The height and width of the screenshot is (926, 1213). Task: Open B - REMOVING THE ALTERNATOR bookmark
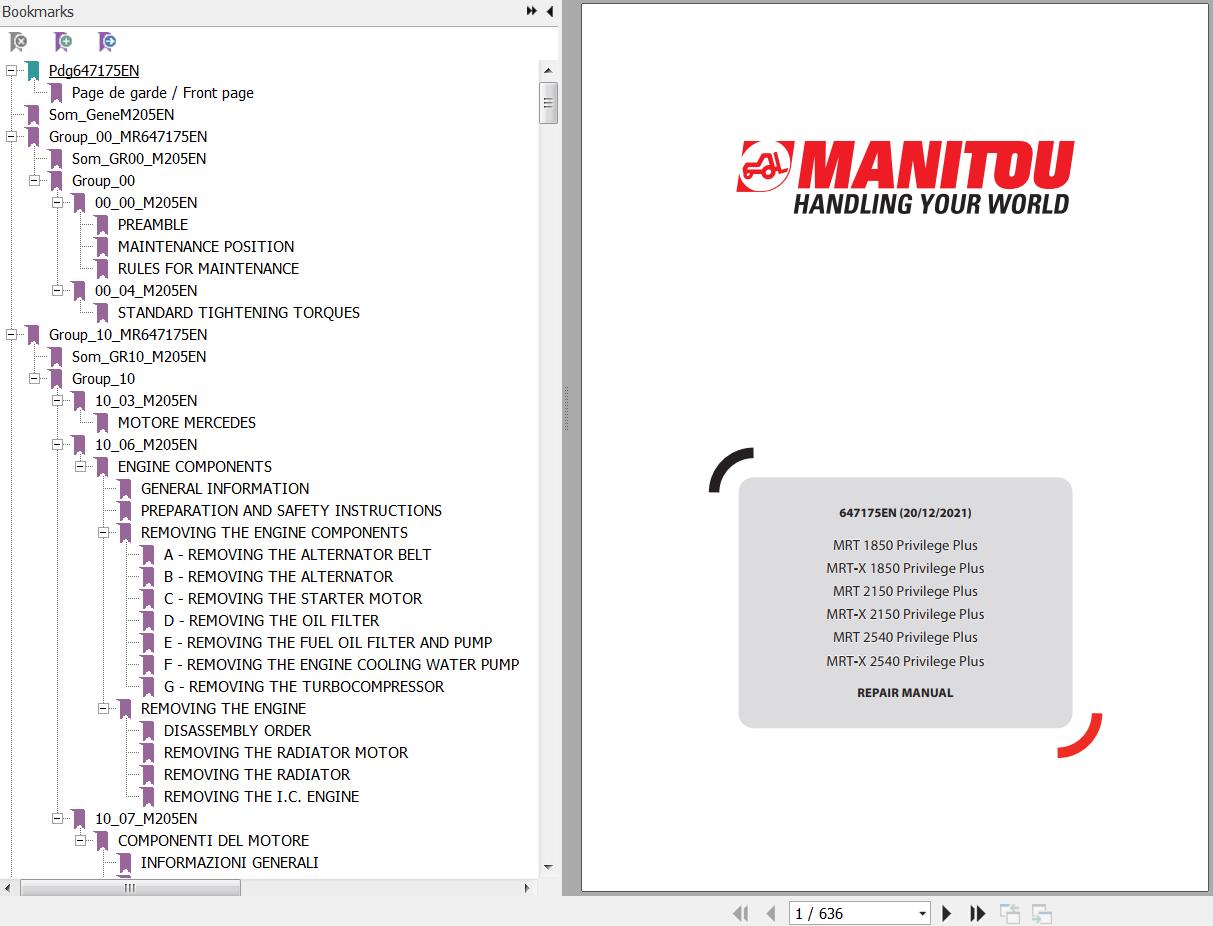279,577
